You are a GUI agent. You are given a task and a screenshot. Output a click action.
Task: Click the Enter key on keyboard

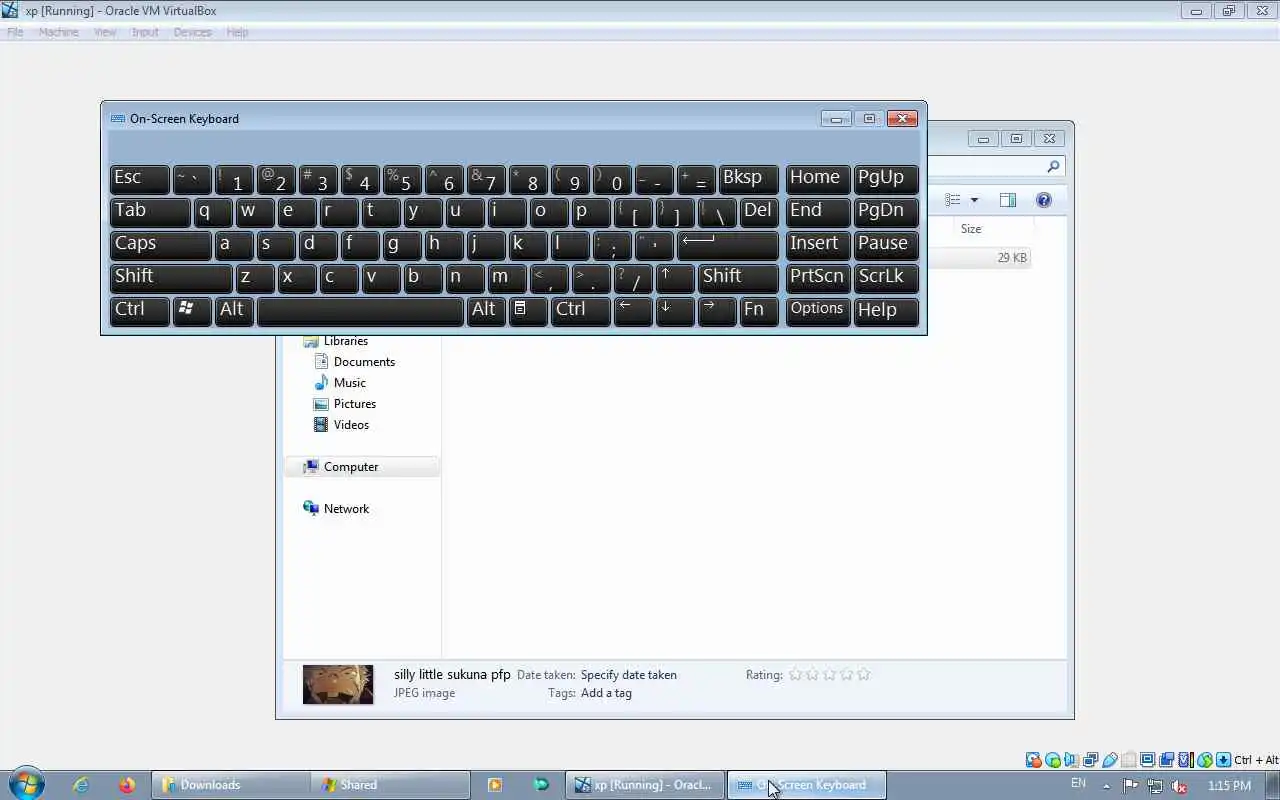[728, 245]
